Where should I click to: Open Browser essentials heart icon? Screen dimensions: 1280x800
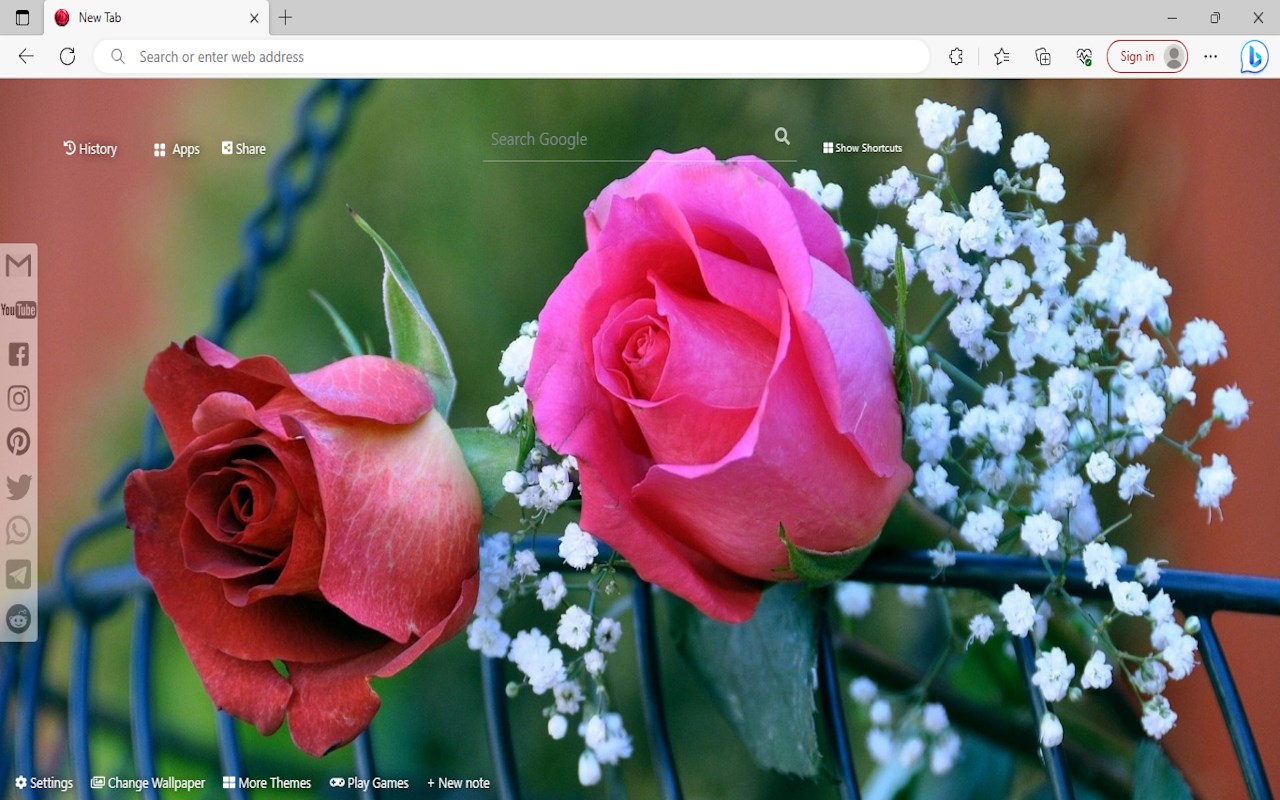click(1083, 57)
